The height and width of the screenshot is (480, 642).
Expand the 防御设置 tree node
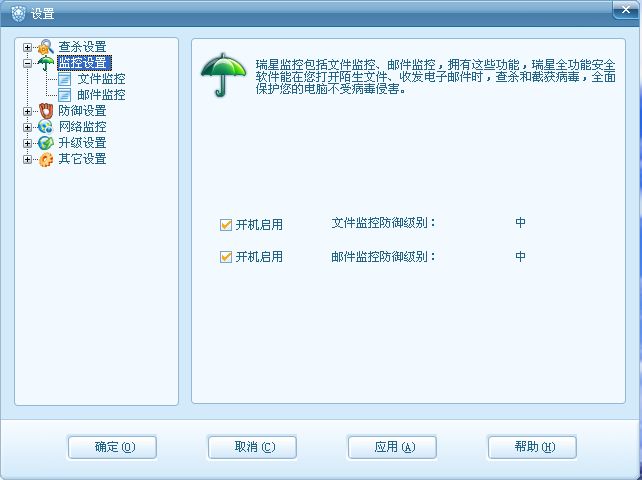pos(27,111)
